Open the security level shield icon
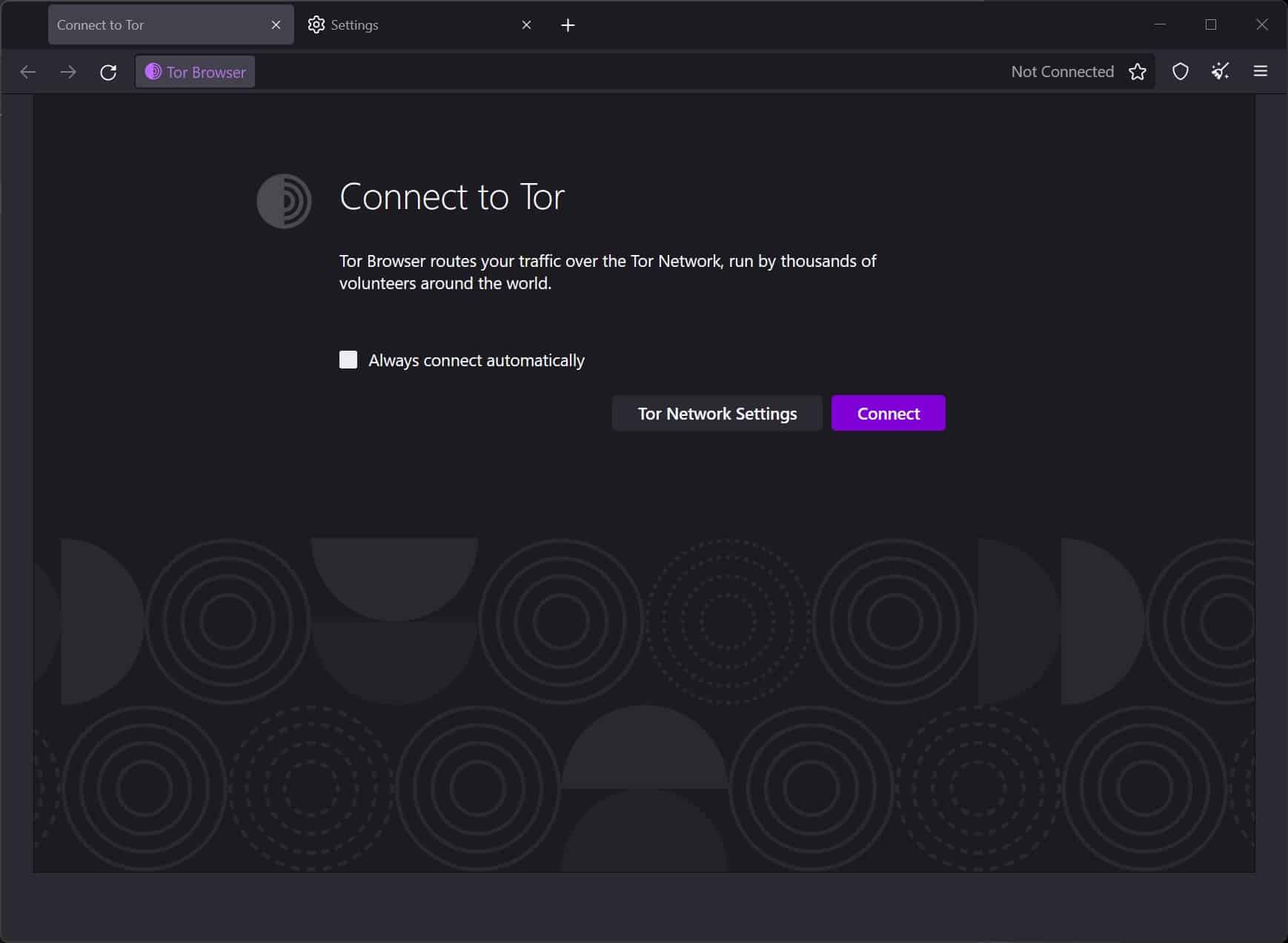This screenshot has width=1288, height=943. pyautogui.click(x=1180, y=72)
